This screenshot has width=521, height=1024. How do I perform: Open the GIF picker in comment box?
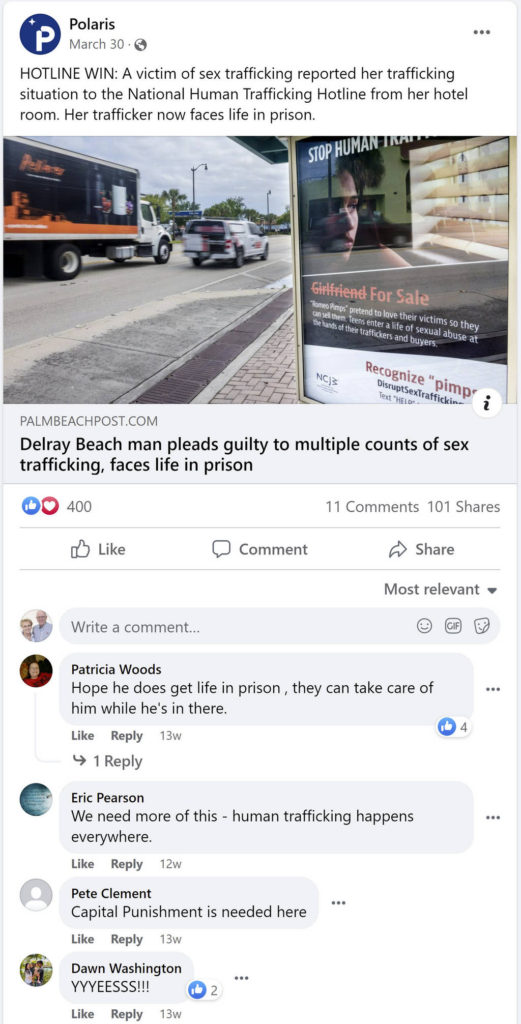tap(452, 626)
